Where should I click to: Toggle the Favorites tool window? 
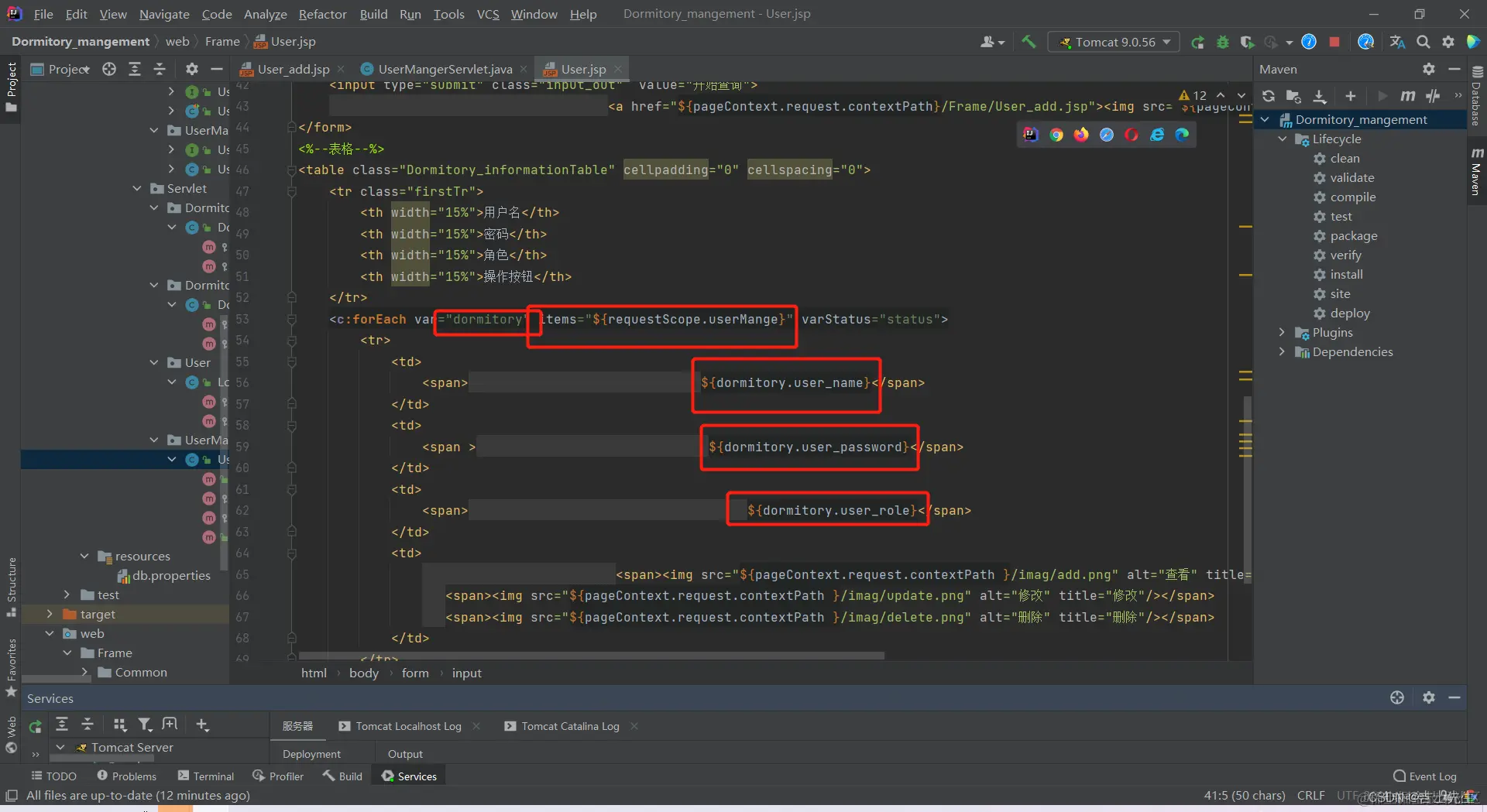[11, 667]
